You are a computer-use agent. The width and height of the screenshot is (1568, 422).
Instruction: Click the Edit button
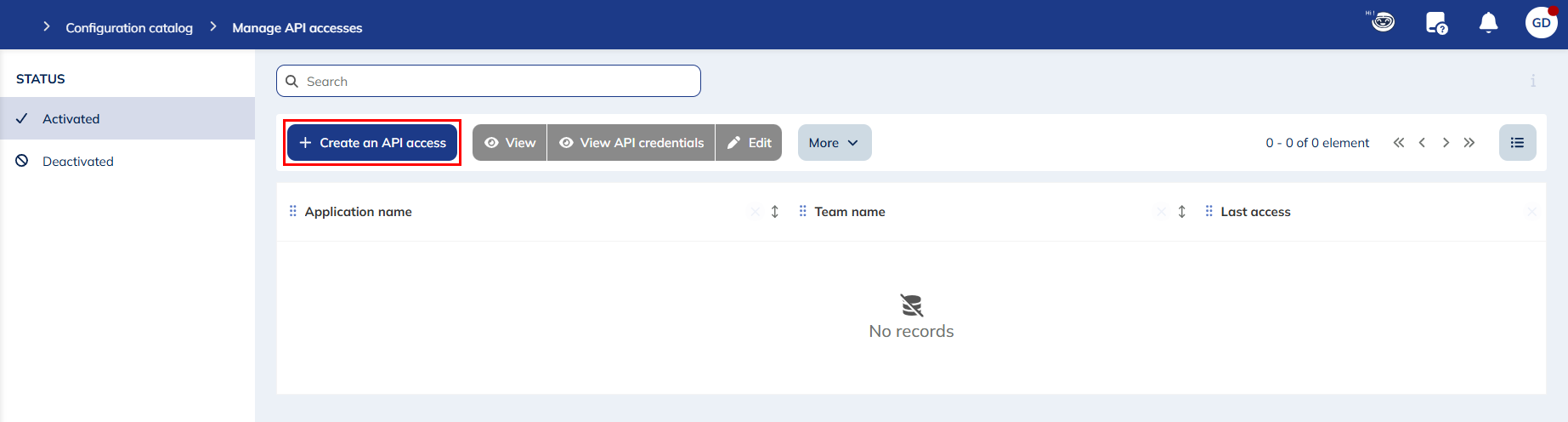749,143
